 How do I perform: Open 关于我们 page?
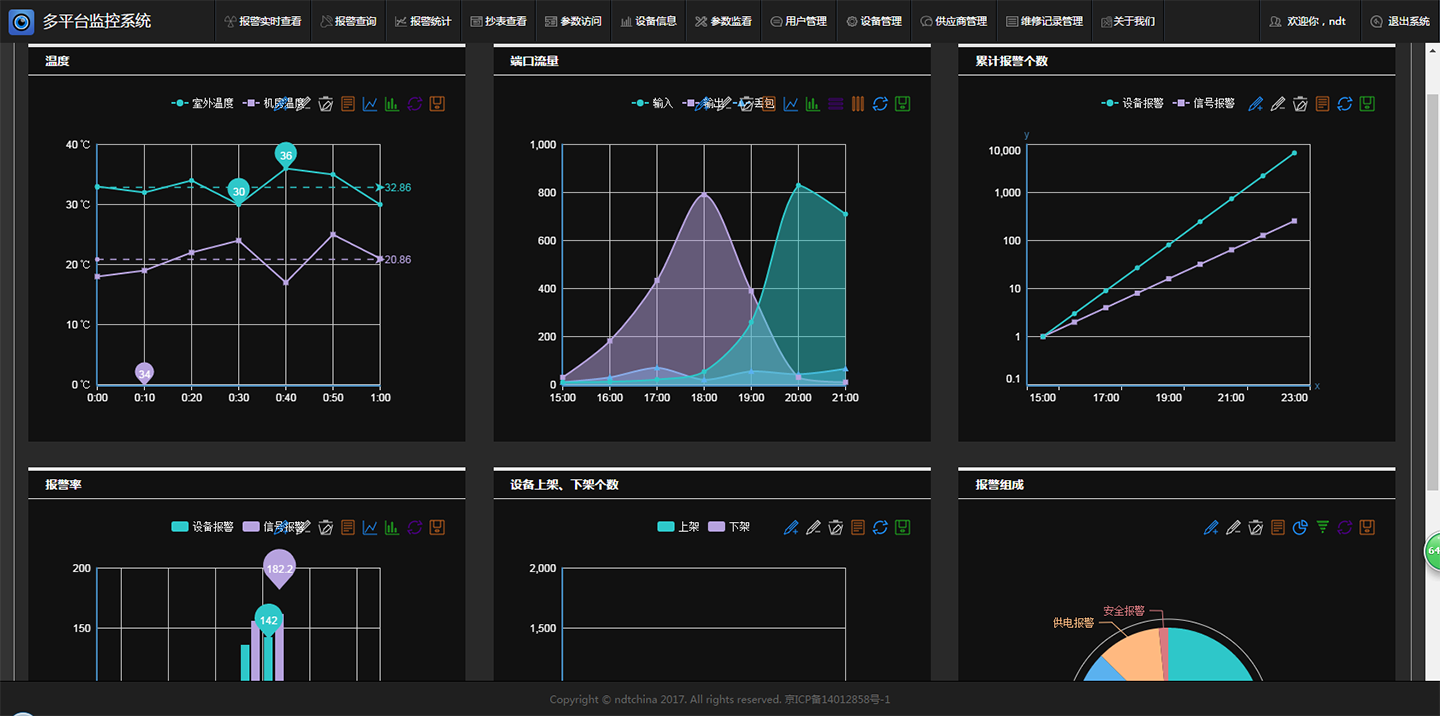(x=1128, y=21)
